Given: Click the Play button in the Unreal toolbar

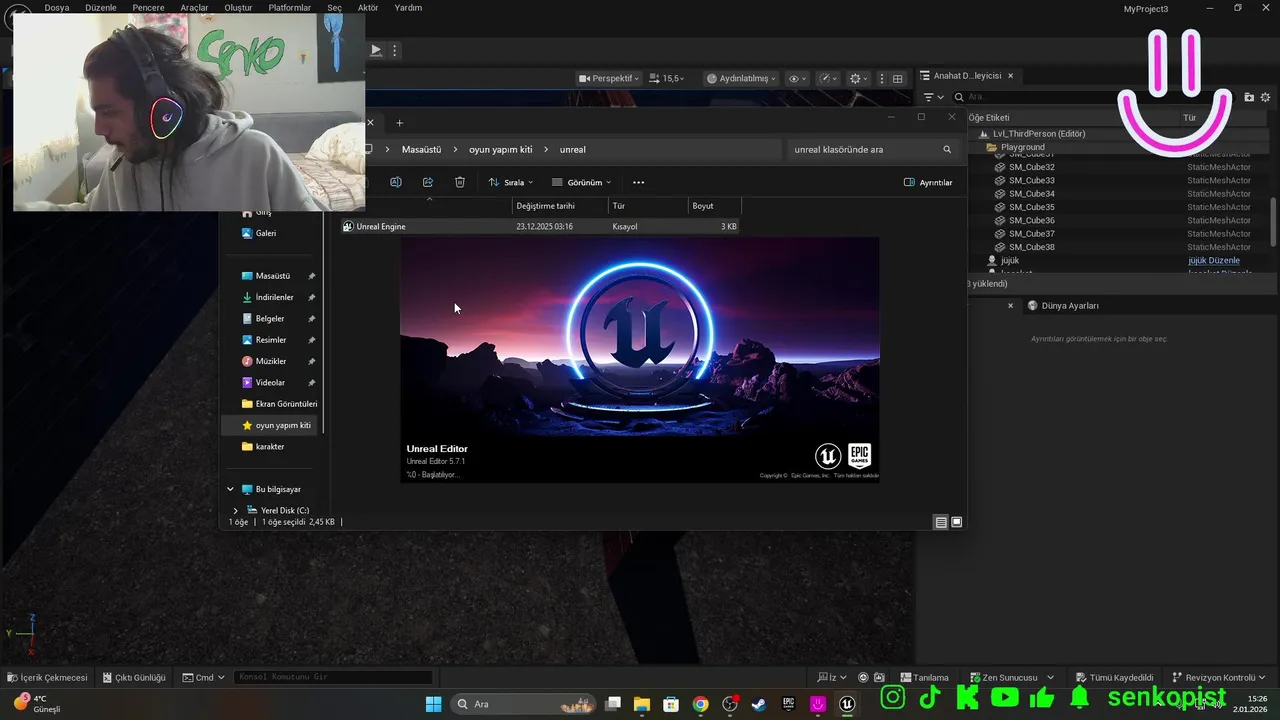Looking at the screenshot, I should coord(376,50).
